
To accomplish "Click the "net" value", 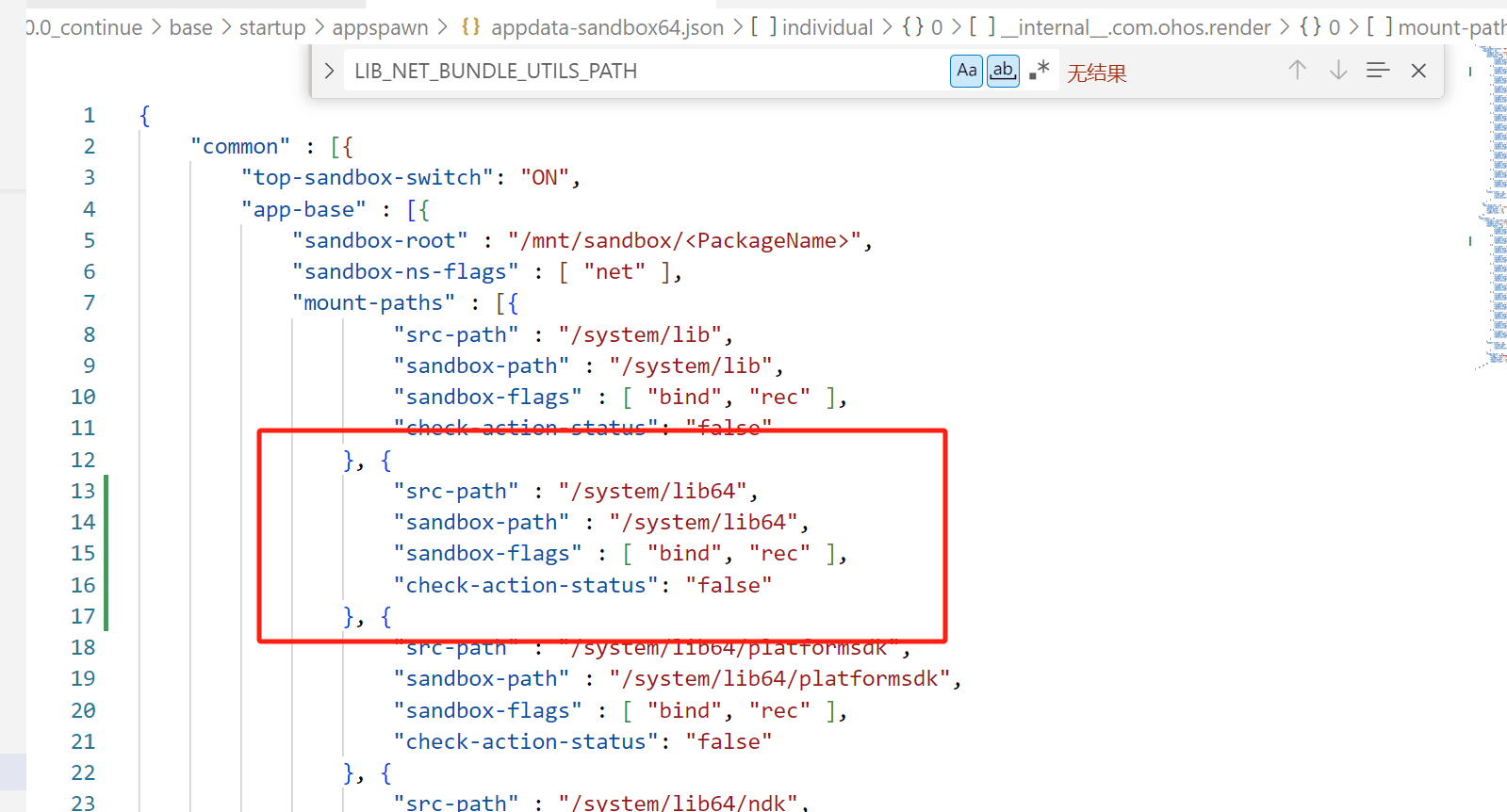I will [x=614, y=271].
